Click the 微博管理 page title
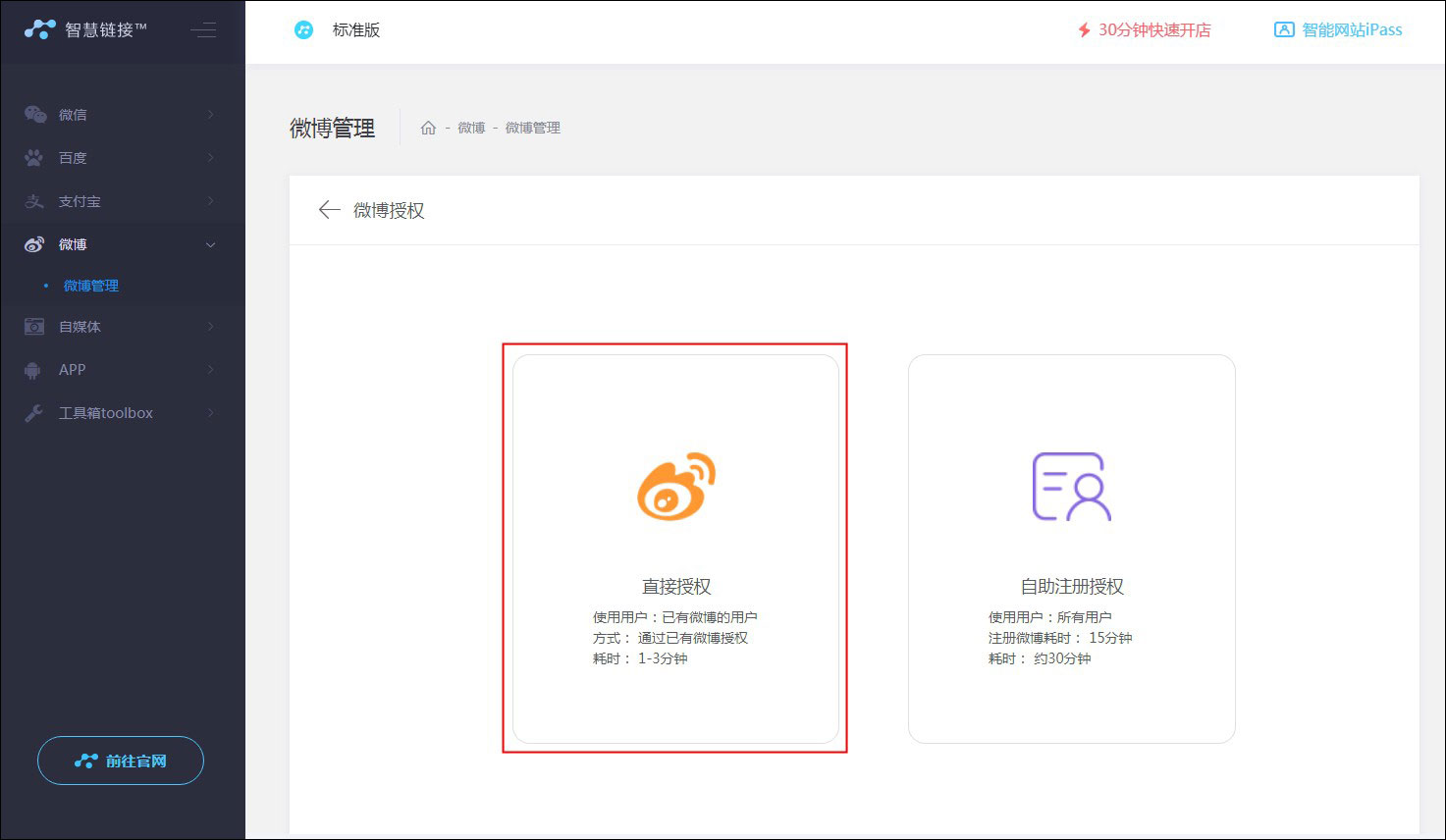This screenshot has width=1446, height=840. 333,129
